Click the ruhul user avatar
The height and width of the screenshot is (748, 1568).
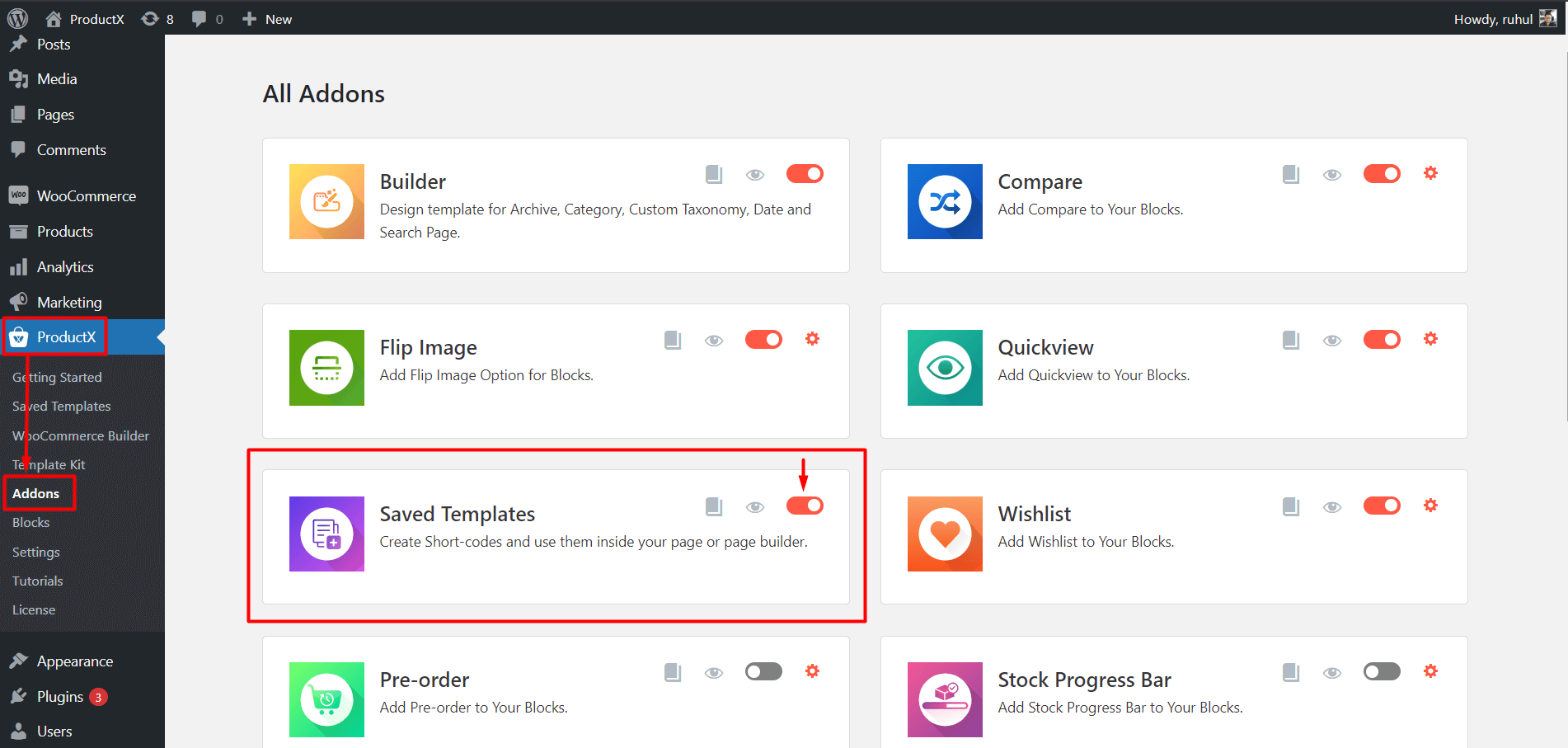click(1548, 18)
